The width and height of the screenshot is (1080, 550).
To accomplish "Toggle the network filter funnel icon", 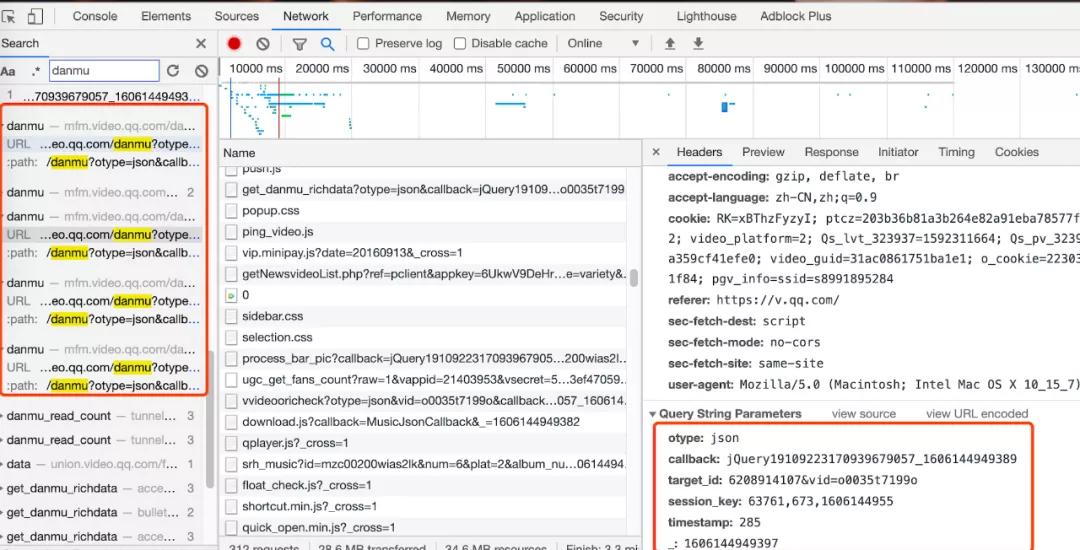I will click(x=299, y=44).
